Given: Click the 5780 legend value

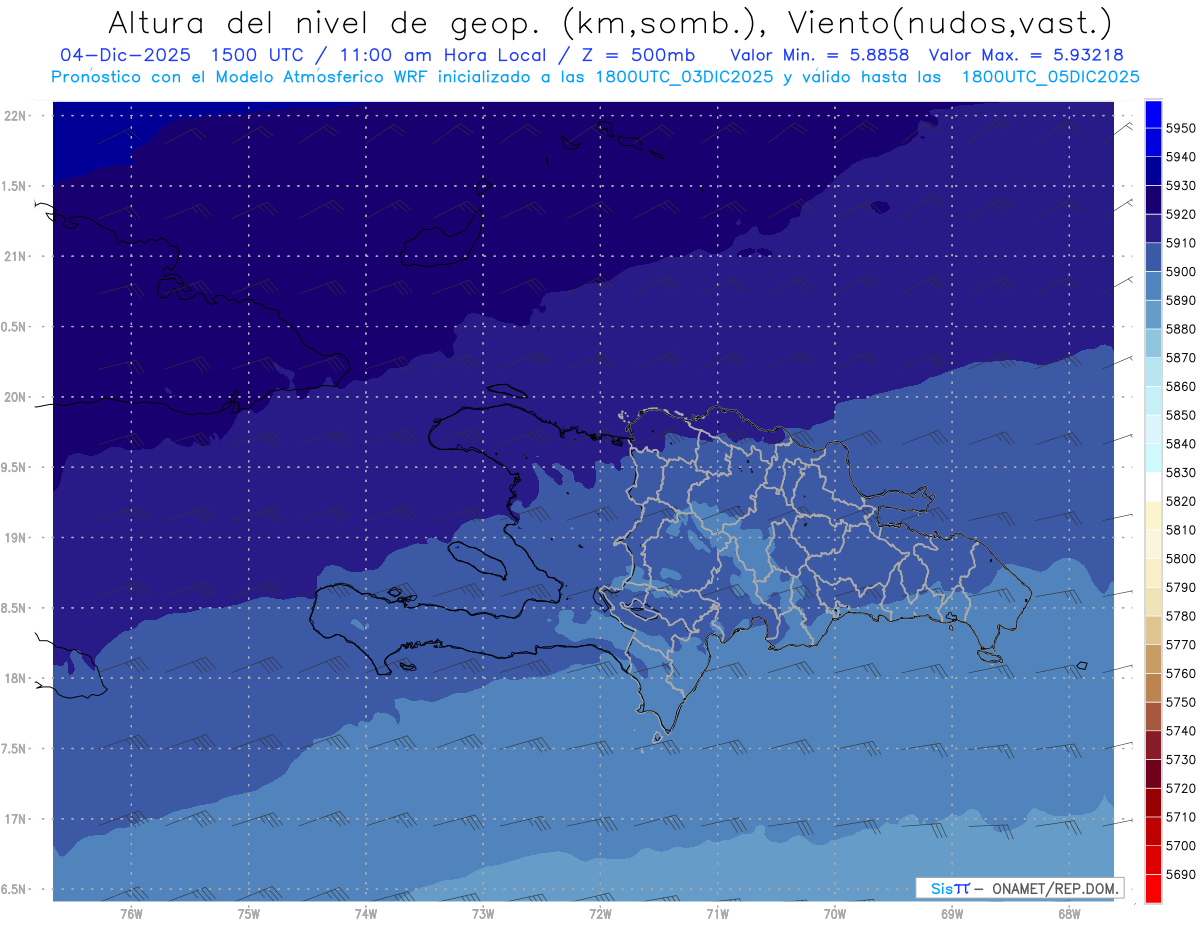Looking at the screenshot, I should coord(1181,616).
